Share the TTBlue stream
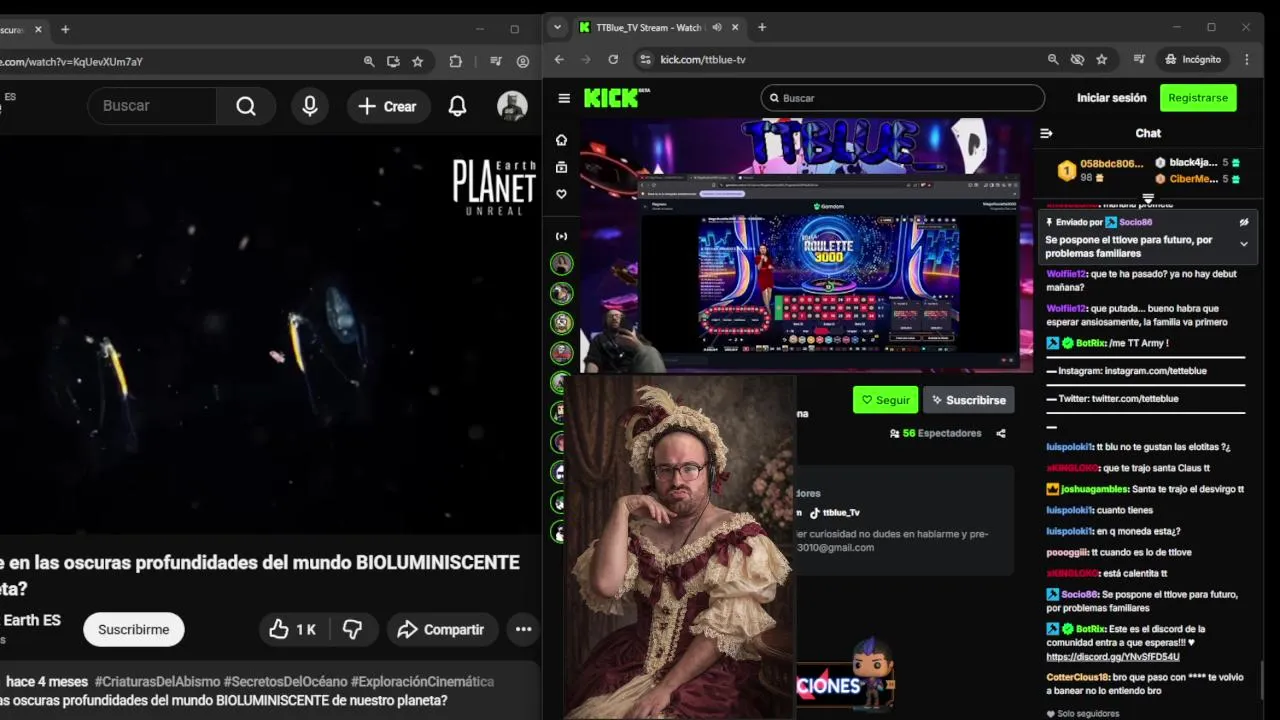Viewport: 1280px width, 720px height. click(x=1001, y=434)
